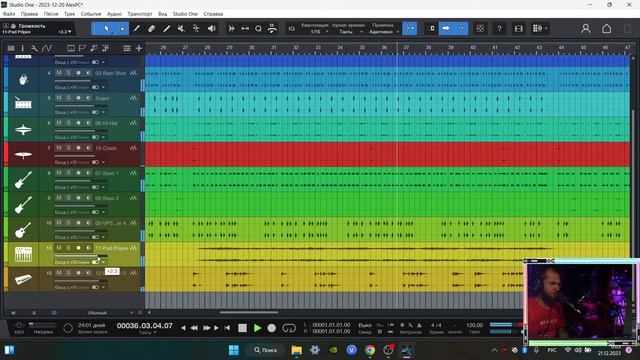This screenshot has width=640, height=360.
Task: Open the user account profile icon
Action: [x=586, y=29]
